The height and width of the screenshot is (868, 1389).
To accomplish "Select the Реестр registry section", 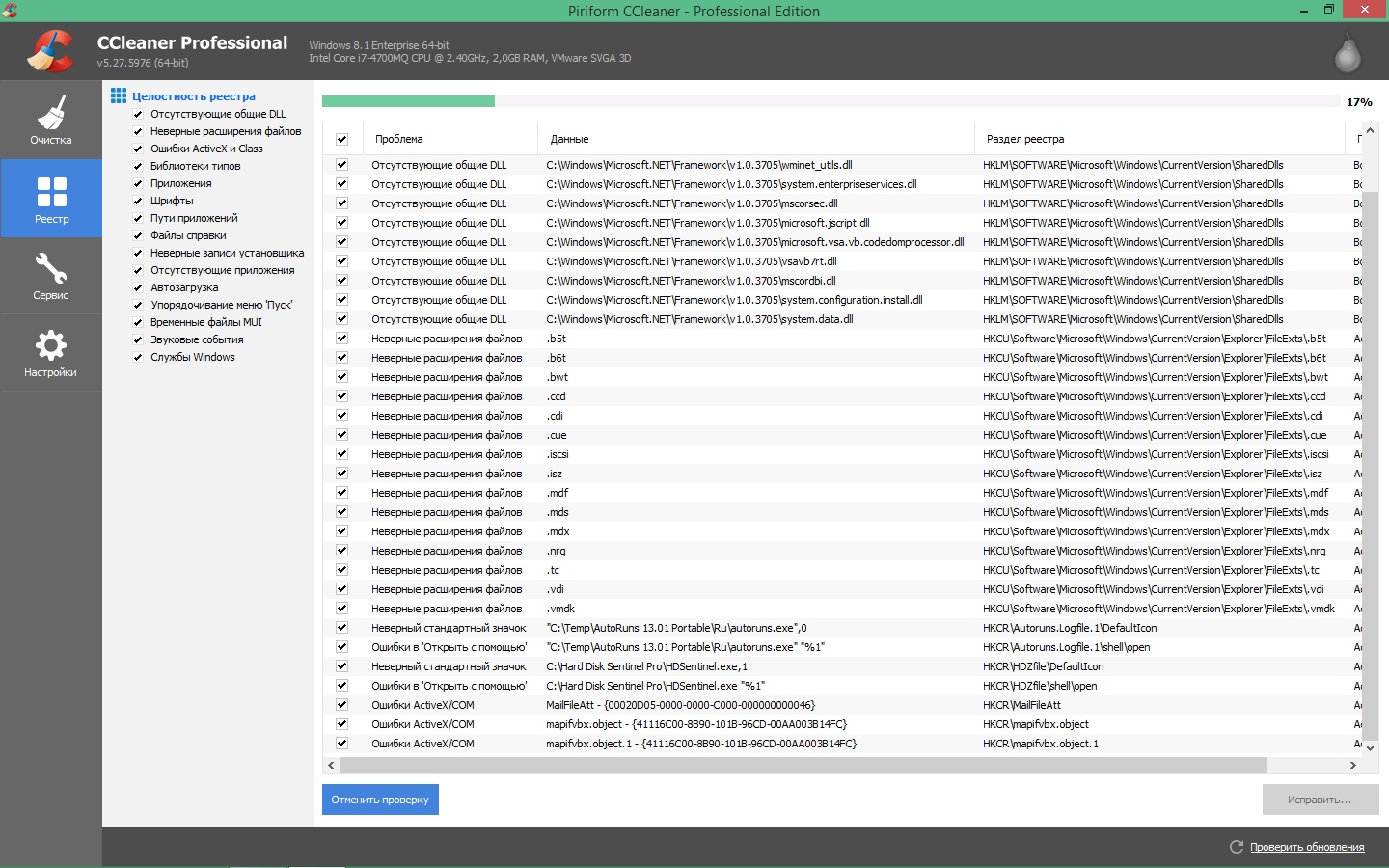I will 50,199.
